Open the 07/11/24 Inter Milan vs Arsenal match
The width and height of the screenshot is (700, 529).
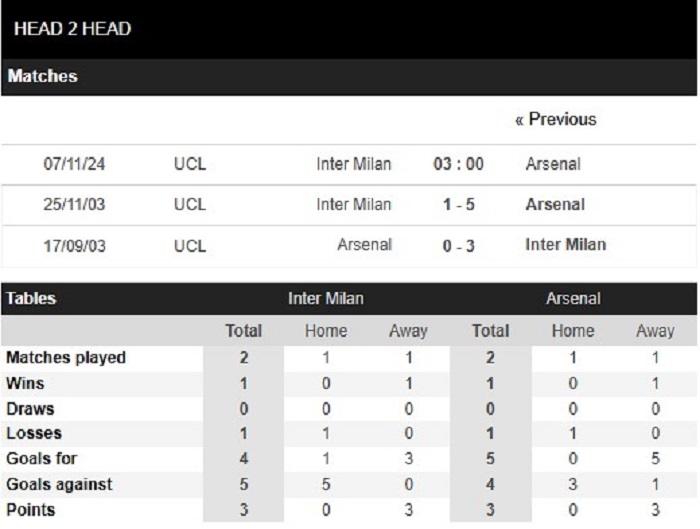point(349,164)
